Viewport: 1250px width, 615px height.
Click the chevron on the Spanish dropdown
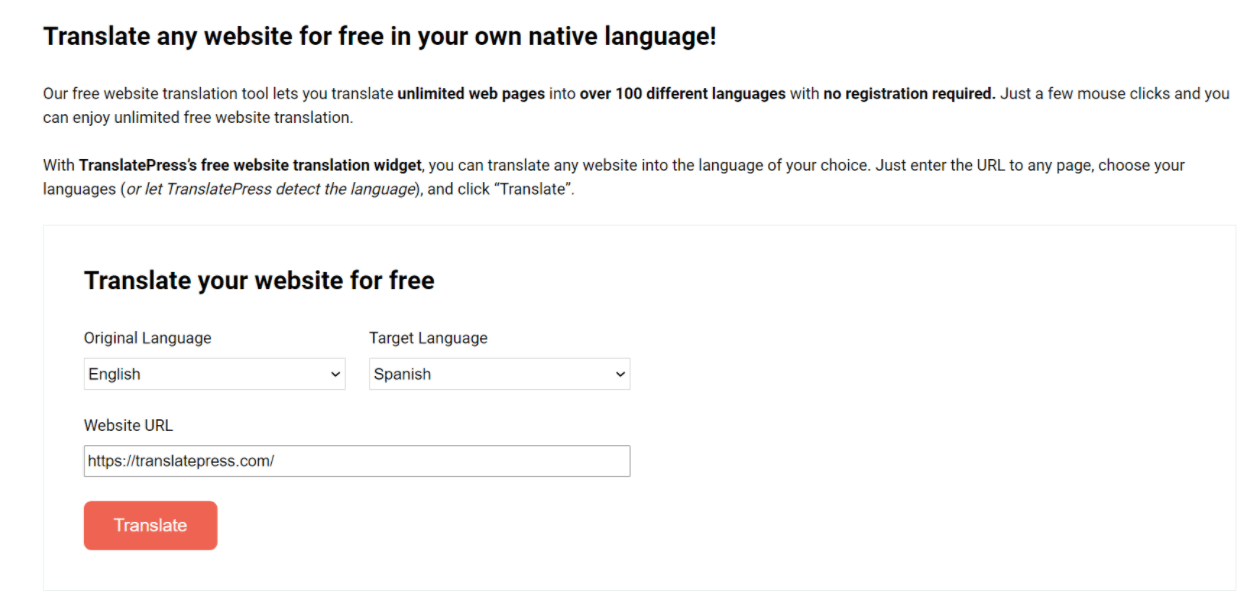620,373
